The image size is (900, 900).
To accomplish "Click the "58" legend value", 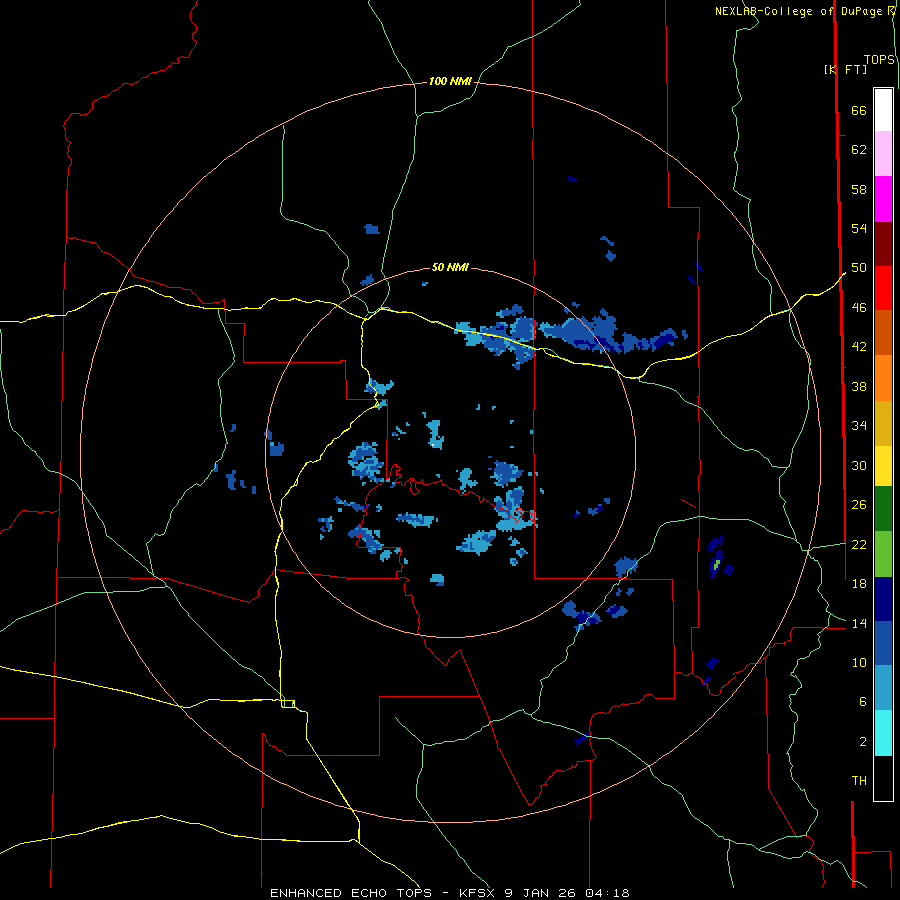I will click(859, 189).
